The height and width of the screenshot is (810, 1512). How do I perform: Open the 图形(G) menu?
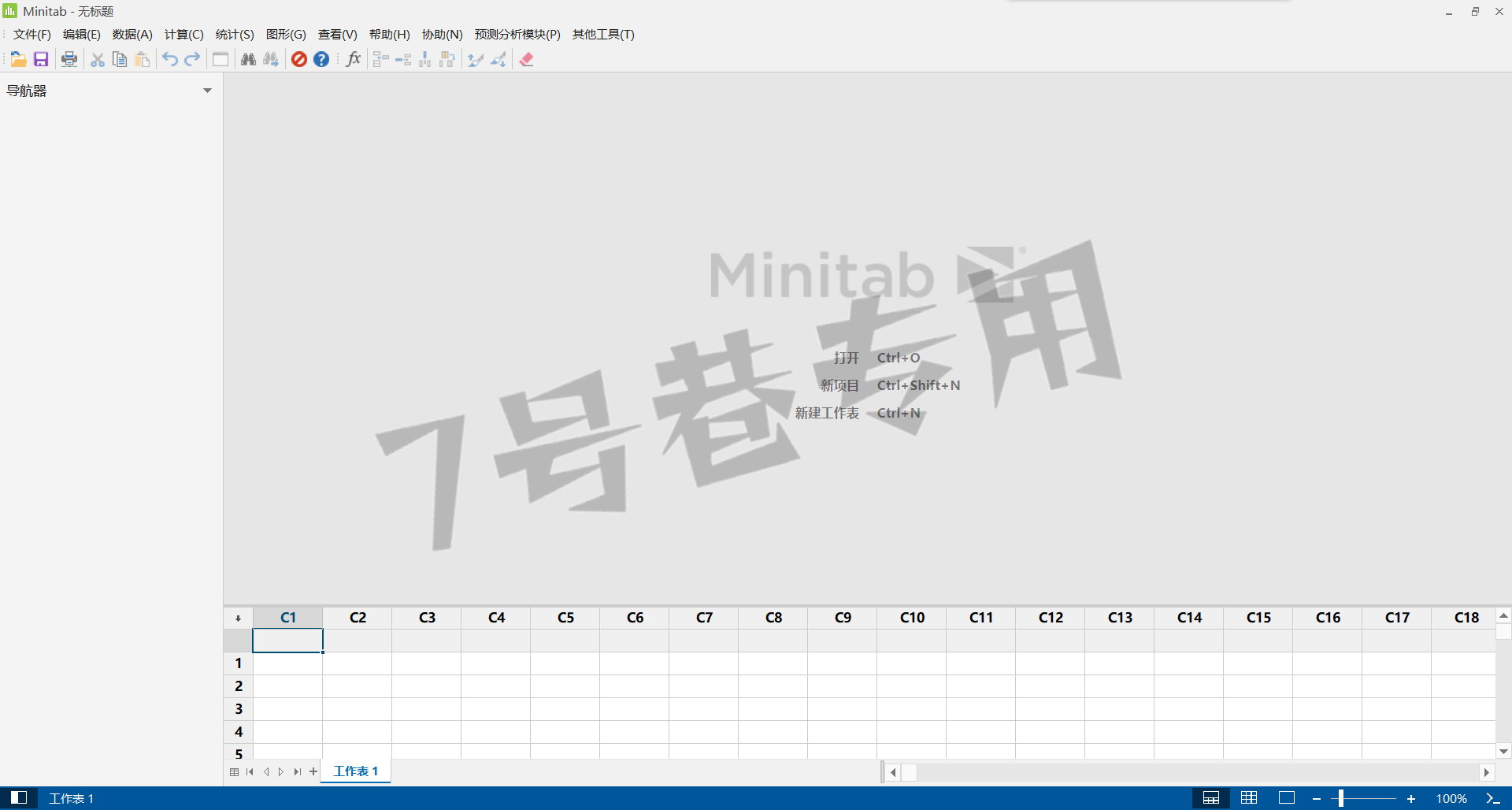286,35
